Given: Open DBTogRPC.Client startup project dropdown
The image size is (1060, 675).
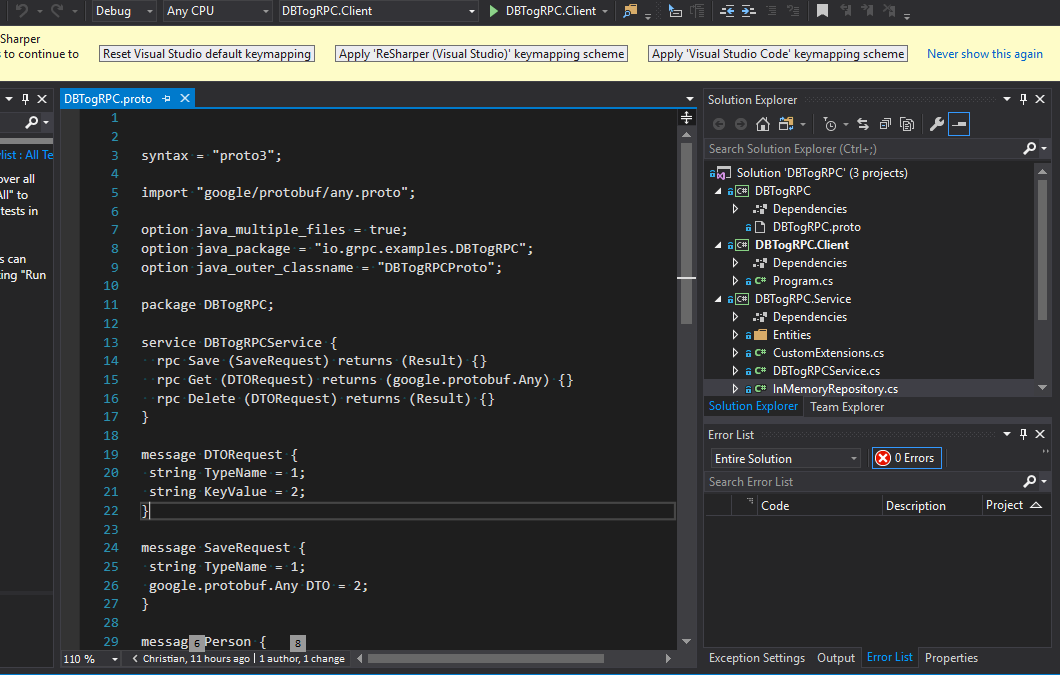Looking at the screenshot, I should 379,11.
